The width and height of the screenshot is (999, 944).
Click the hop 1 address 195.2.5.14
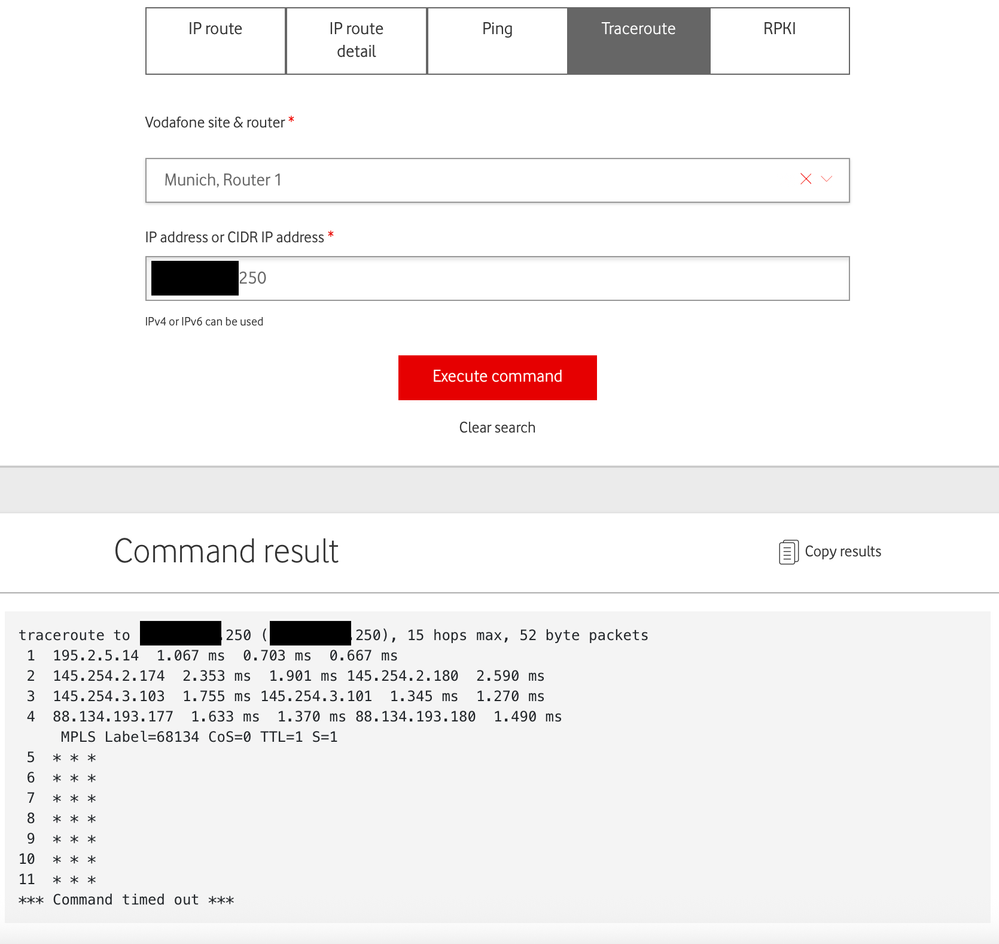pyautogui.click(x=96, y=655)
